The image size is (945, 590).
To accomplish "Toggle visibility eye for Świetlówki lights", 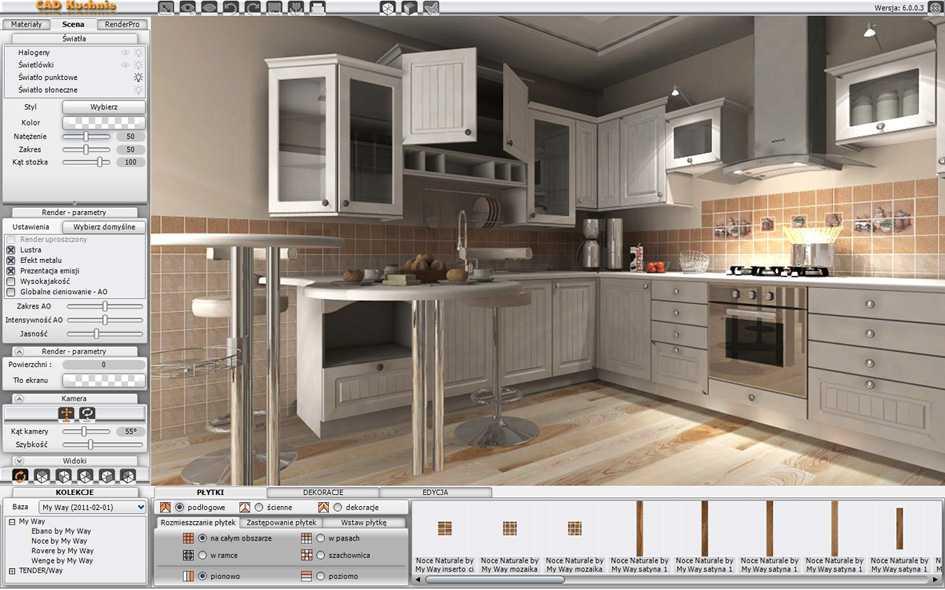I will (x=125, y=64).
